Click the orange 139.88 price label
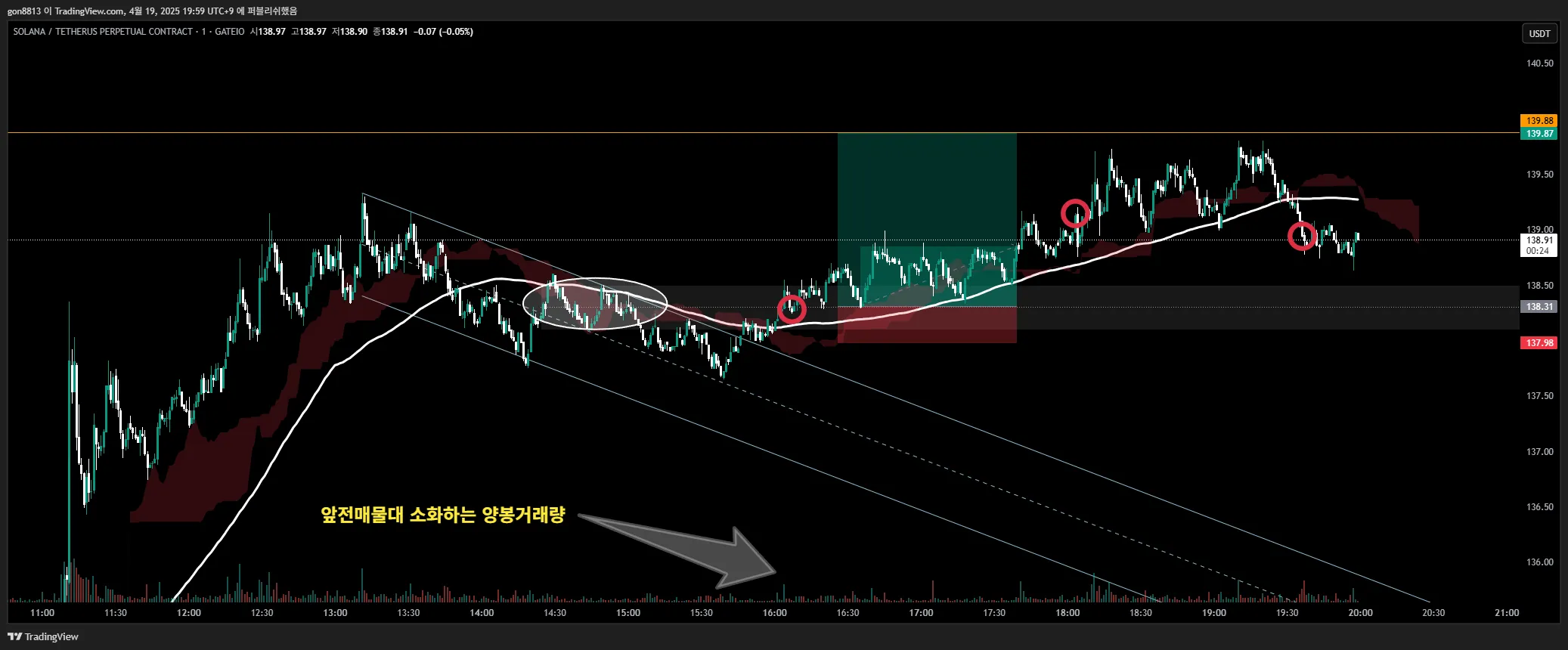This screenshot has height=650, width=1568. click(1539, 121)
